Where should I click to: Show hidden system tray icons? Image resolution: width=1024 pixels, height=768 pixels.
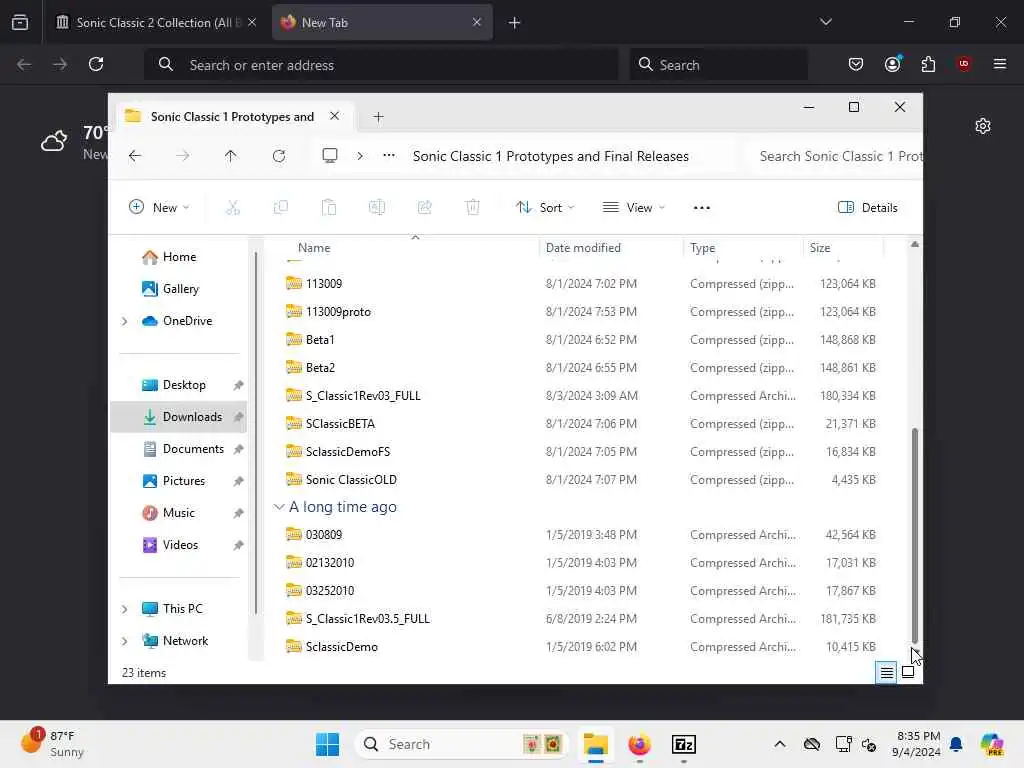[779, 744]
